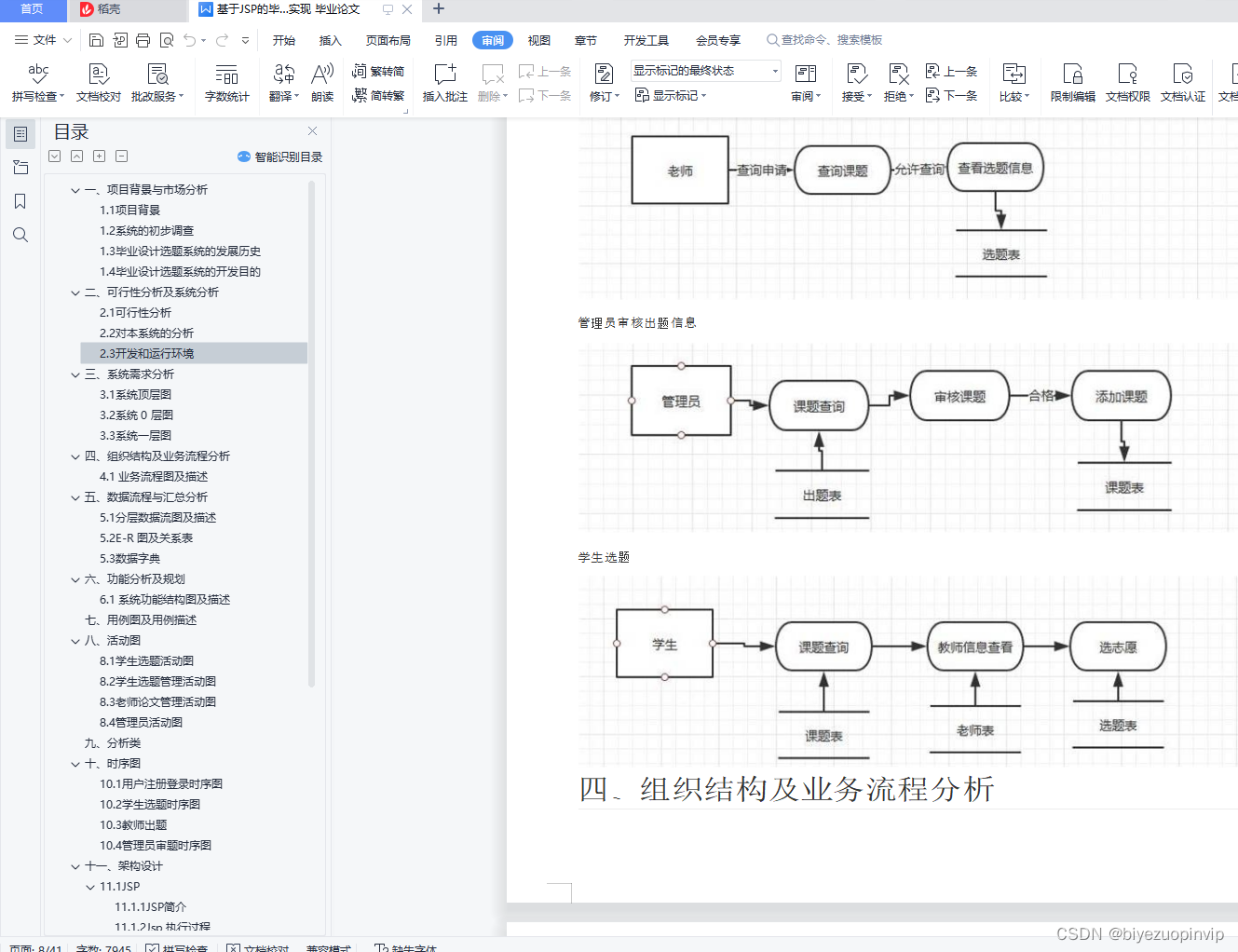Open the search icon in left sidebar

coord(20,235)
